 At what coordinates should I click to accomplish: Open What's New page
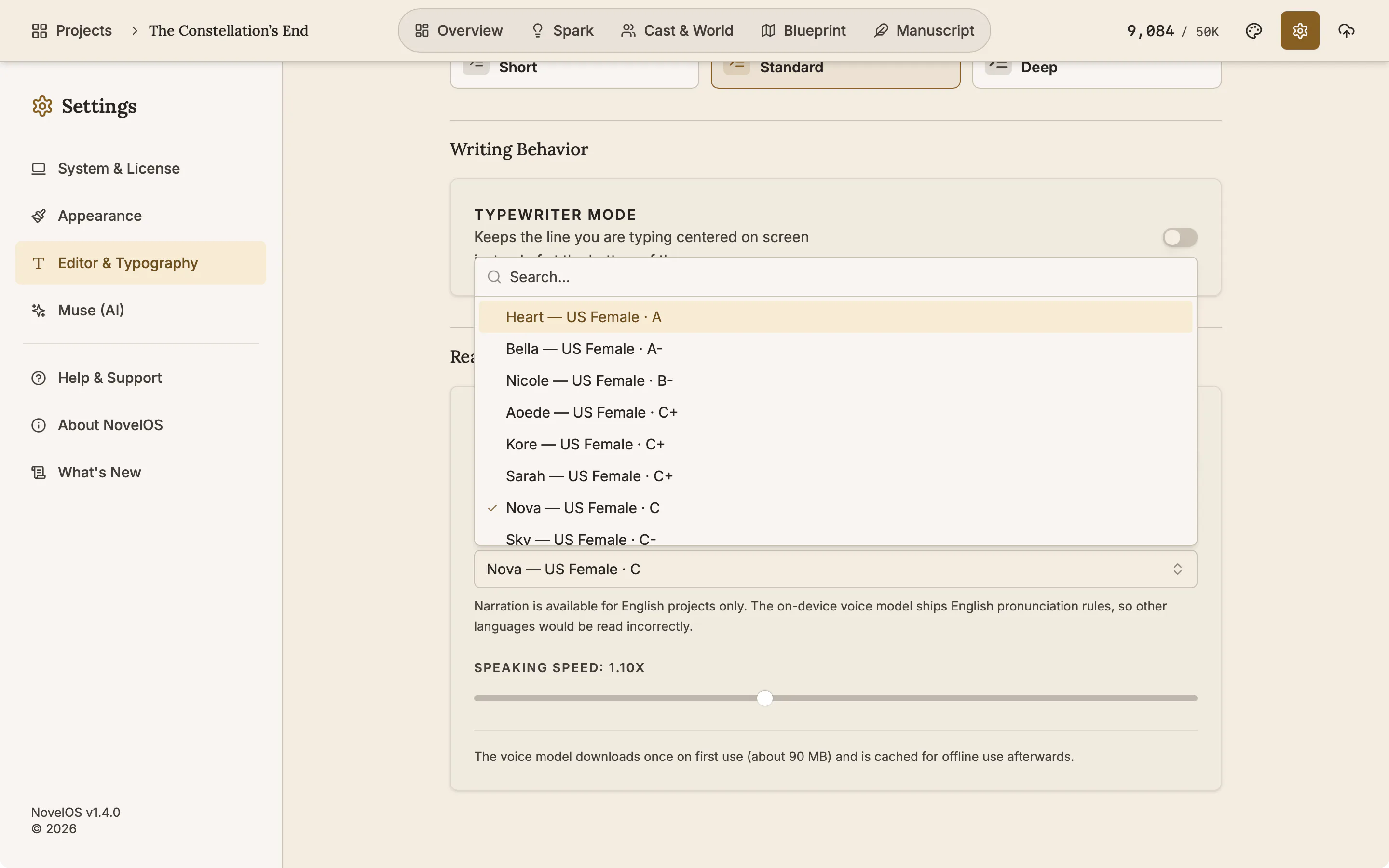coord(141,473)
